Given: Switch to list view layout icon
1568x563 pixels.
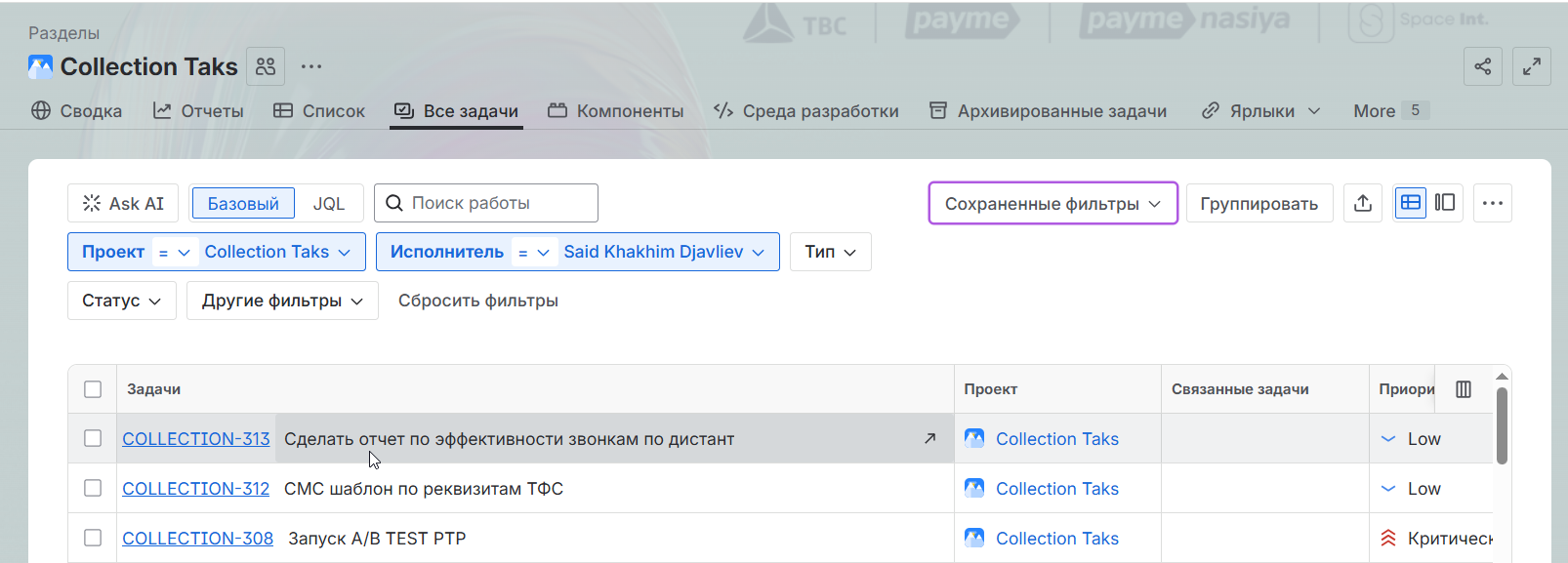Looking at the screenshot, I should (1411, 203).
